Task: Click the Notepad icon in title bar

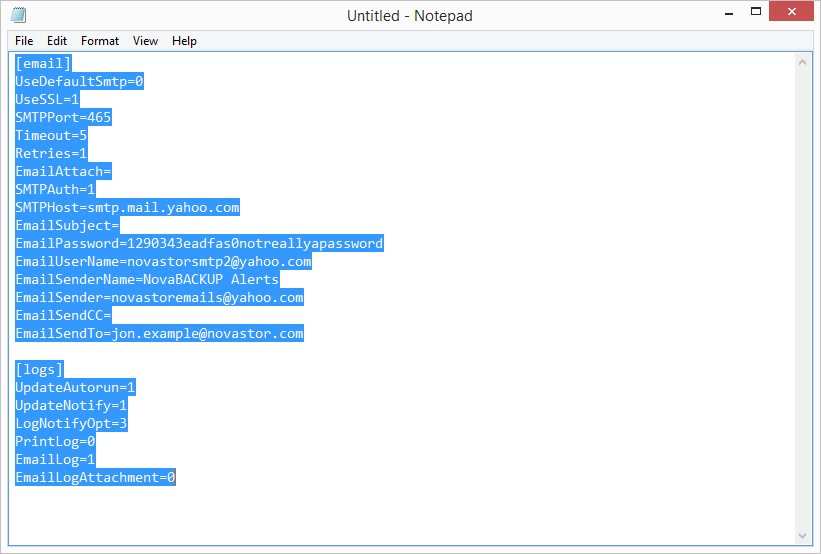Action: (x=19, y=15)
